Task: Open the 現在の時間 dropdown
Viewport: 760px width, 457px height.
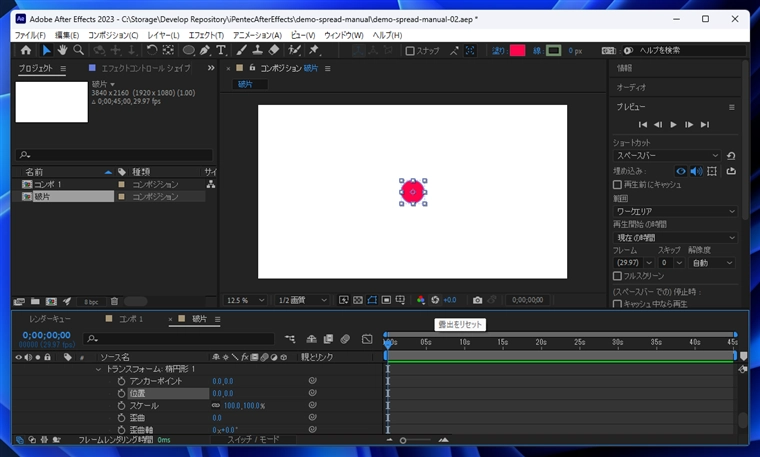Action: [675, 237]
